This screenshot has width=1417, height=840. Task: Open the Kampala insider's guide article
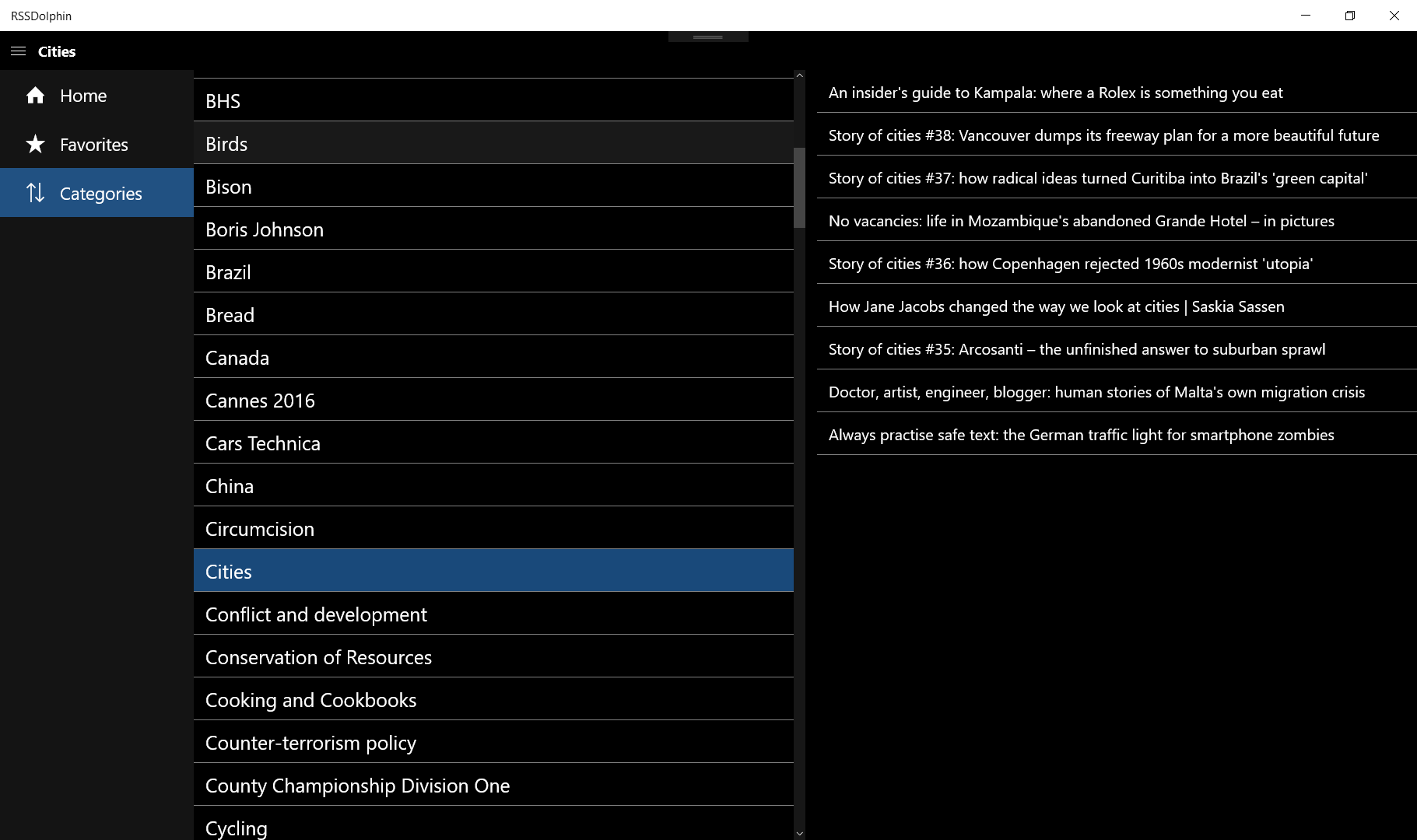coord(1117,92)
